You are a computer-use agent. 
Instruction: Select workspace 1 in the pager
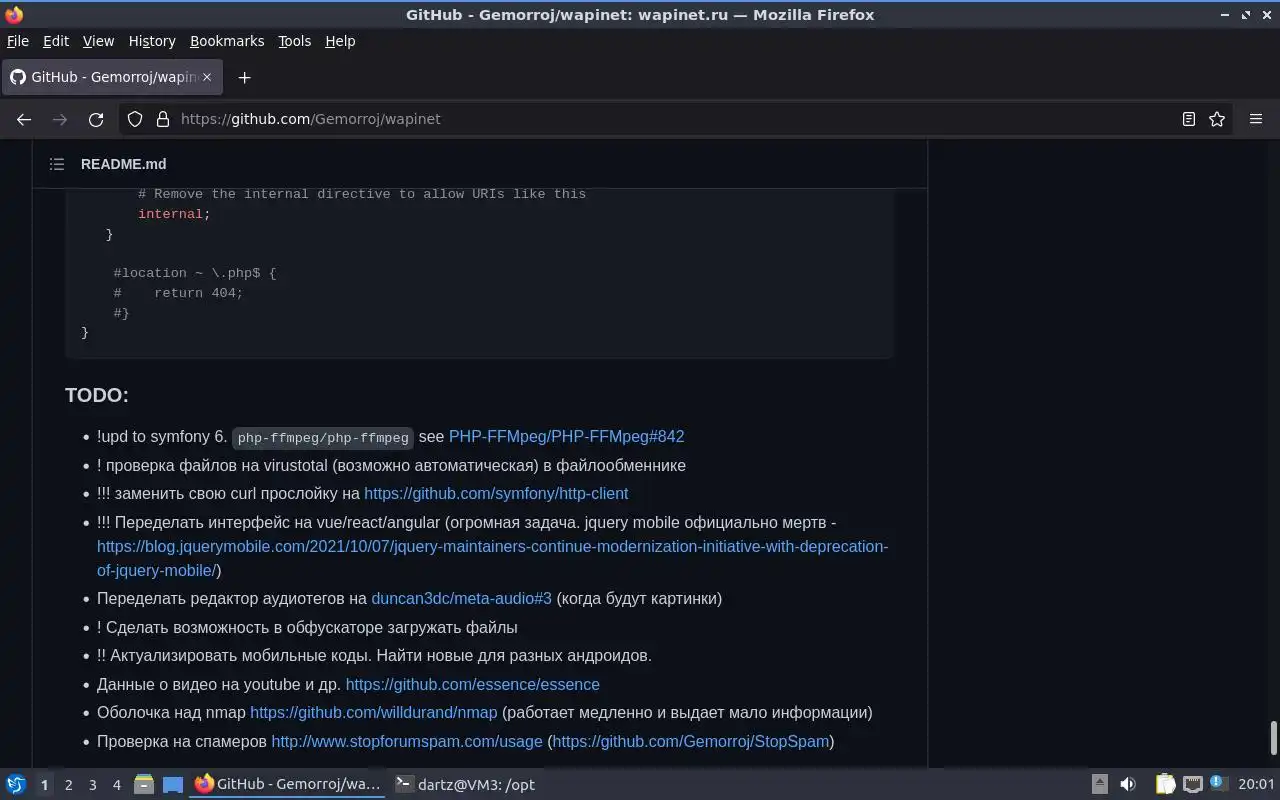click(x=44, y=785)
